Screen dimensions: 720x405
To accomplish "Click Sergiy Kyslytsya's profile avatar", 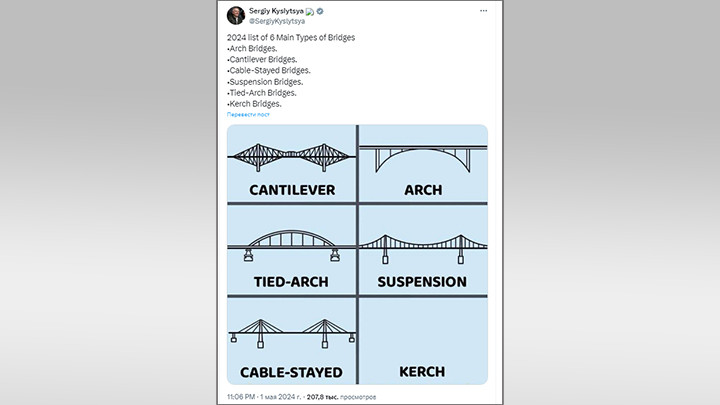I will pyautogui.click(x=236, y=15).
